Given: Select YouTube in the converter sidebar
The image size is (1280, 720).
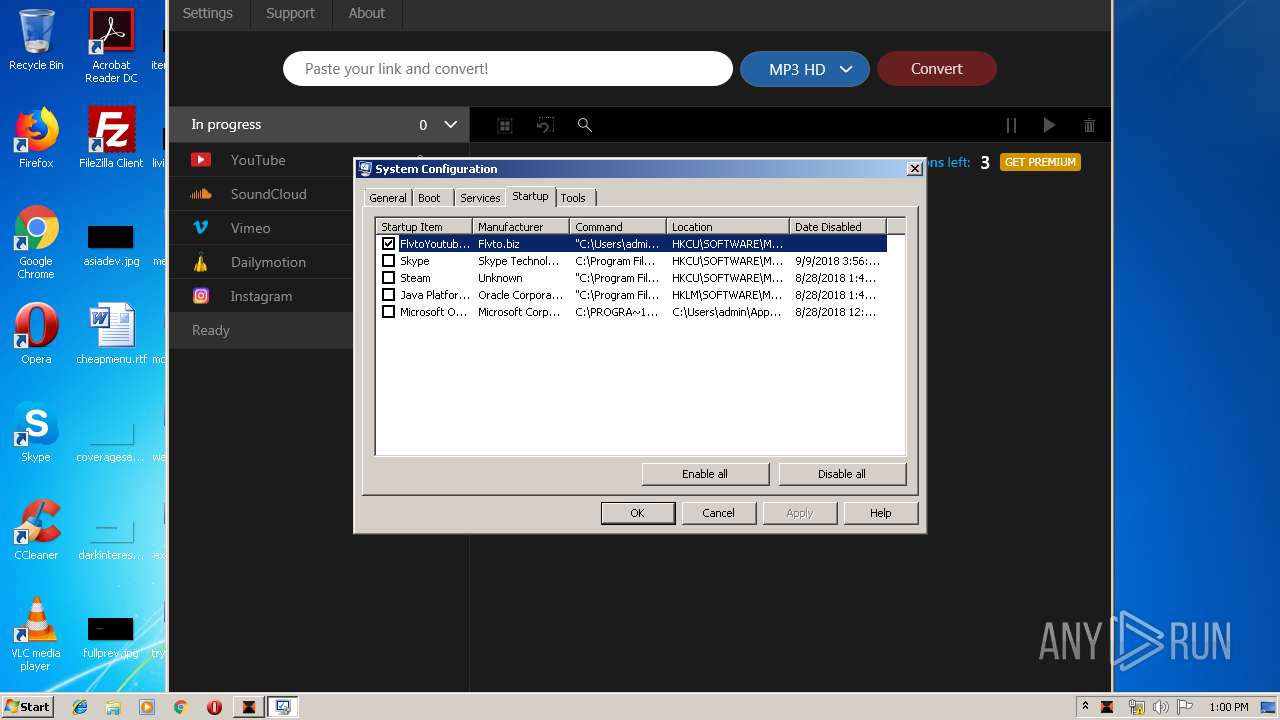Looking at the screenshot, I should coord(260,160).
